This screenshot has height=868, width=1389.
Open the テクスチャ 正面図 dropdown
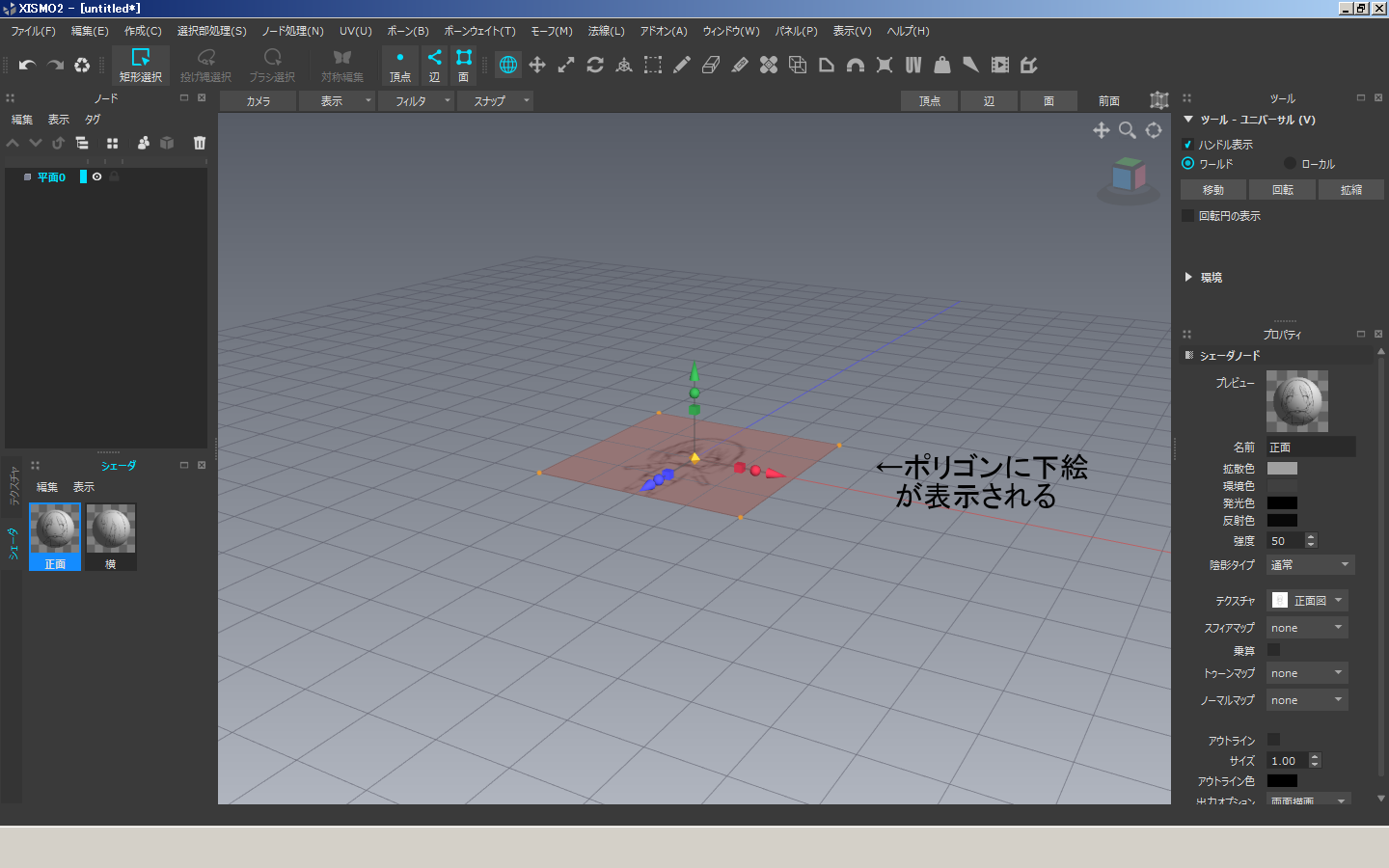coord(1307,600)
